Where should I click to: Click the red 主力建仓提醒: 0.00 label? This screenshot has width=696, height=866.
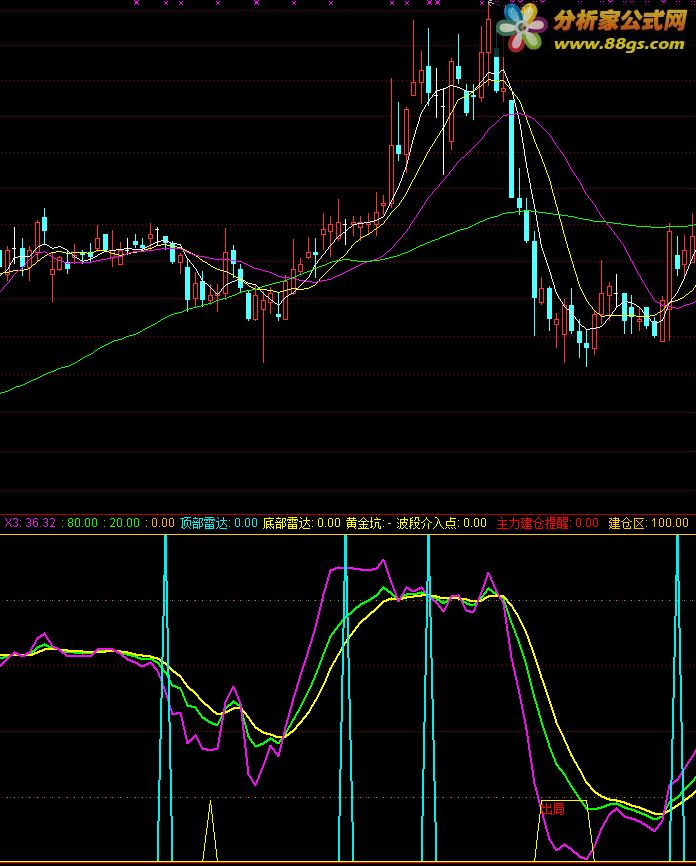(x=547, y=522)
